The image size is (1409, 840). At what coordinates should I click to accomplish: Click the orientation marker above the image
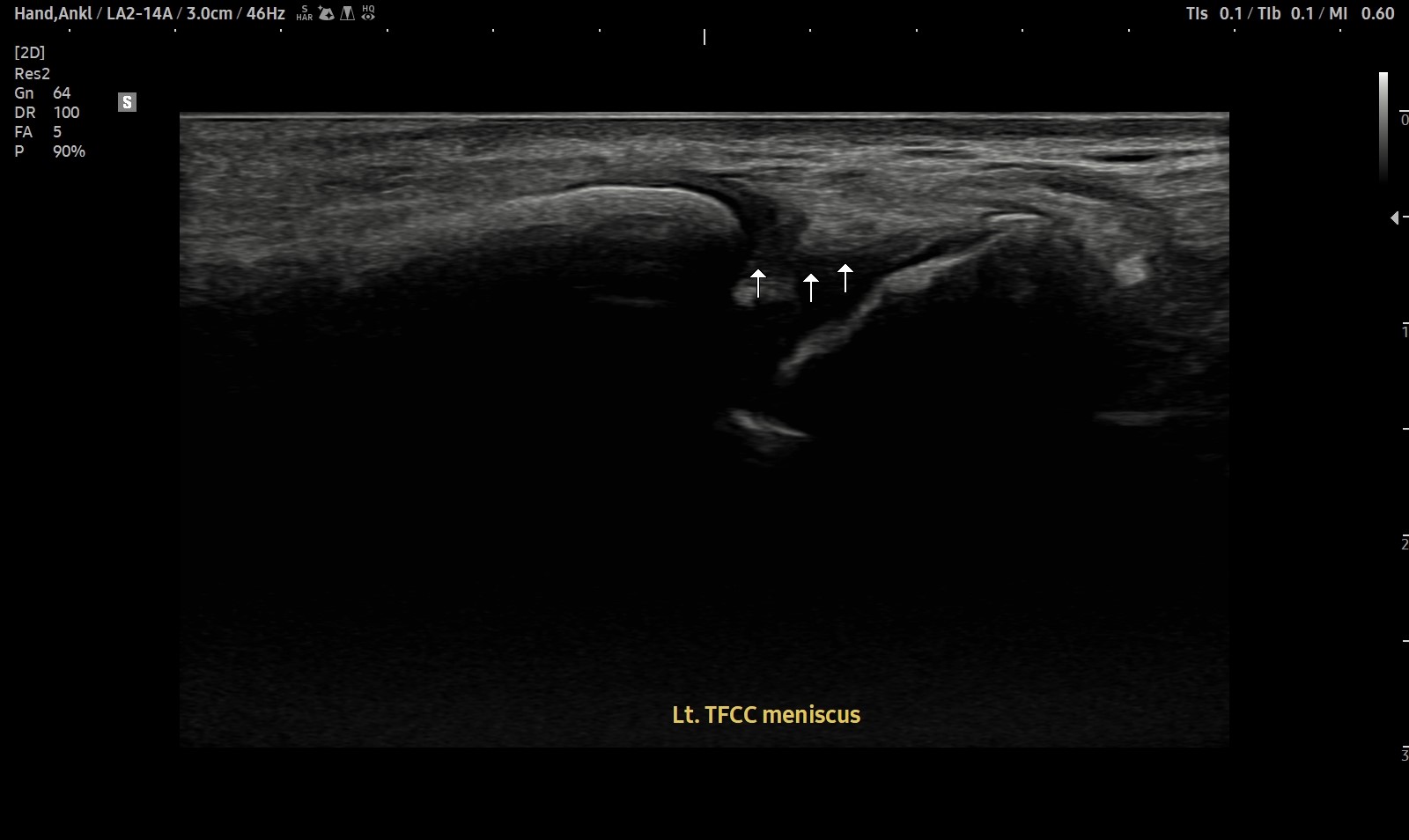(x=705, y=39)
